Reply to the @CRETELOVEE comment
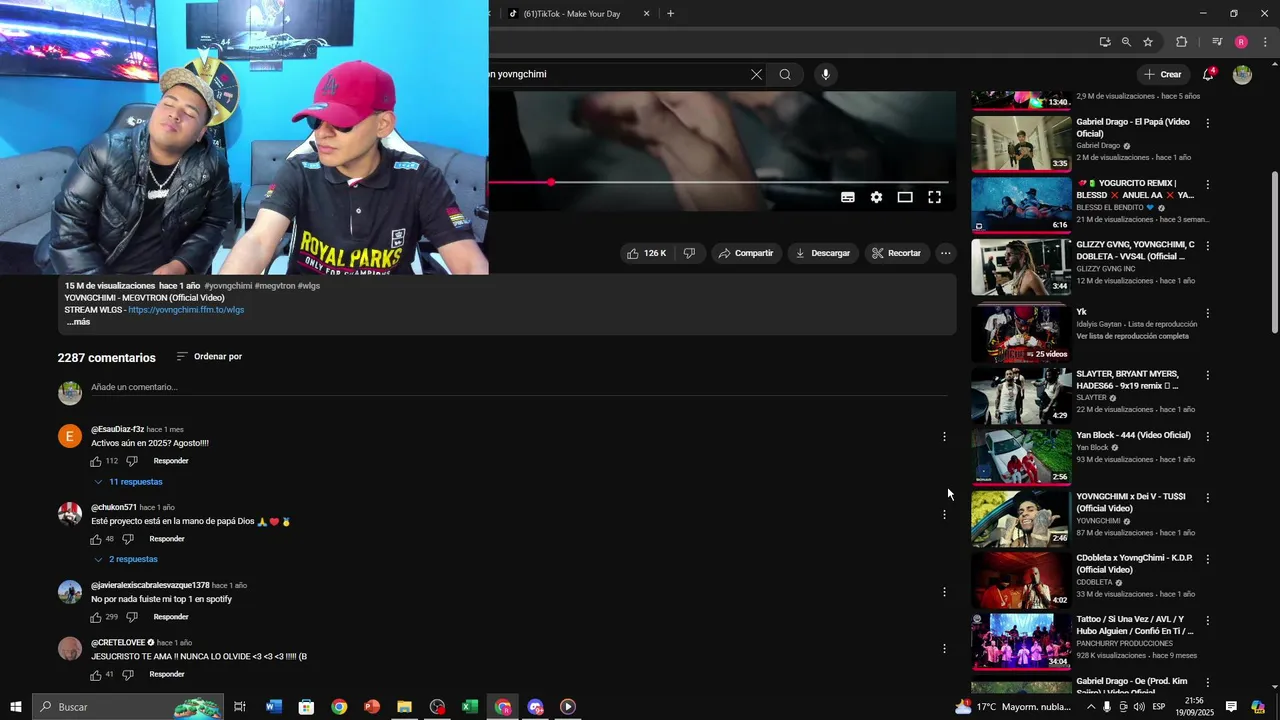 (x=167, y=675)
